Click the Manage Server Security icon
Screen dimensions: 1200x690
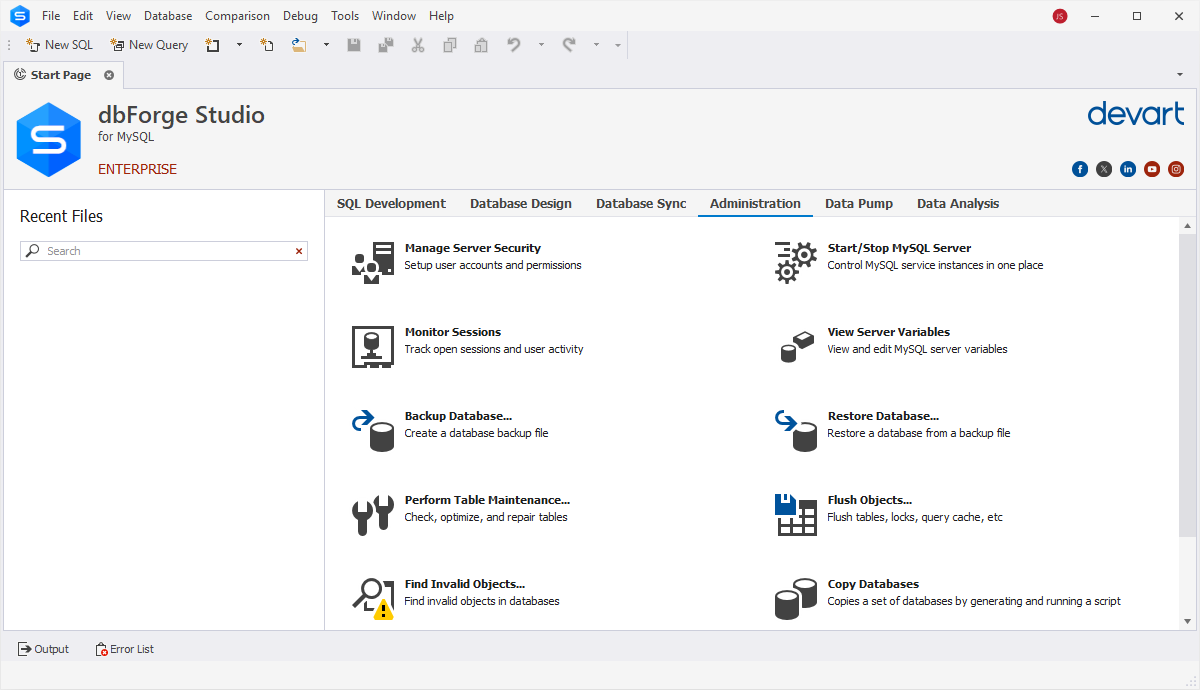(372, 262)
